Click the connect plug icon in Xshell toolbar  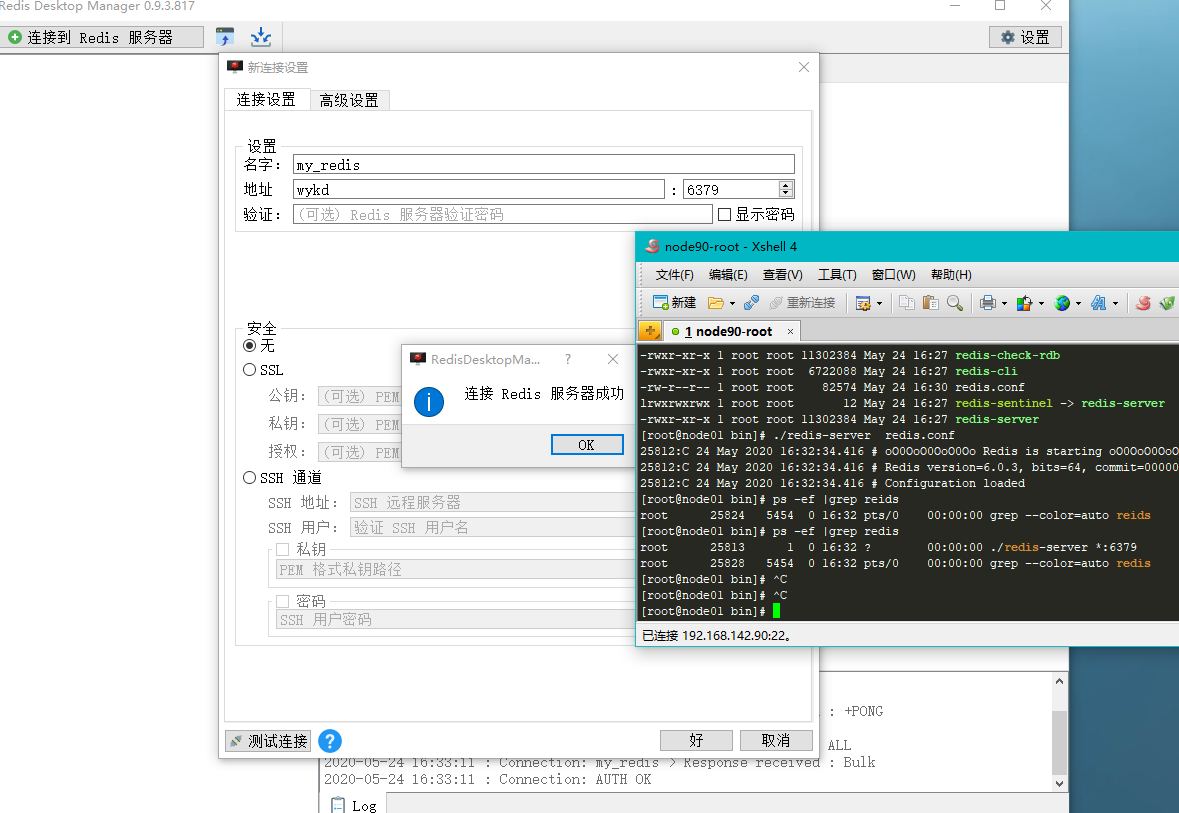[751, 303]
